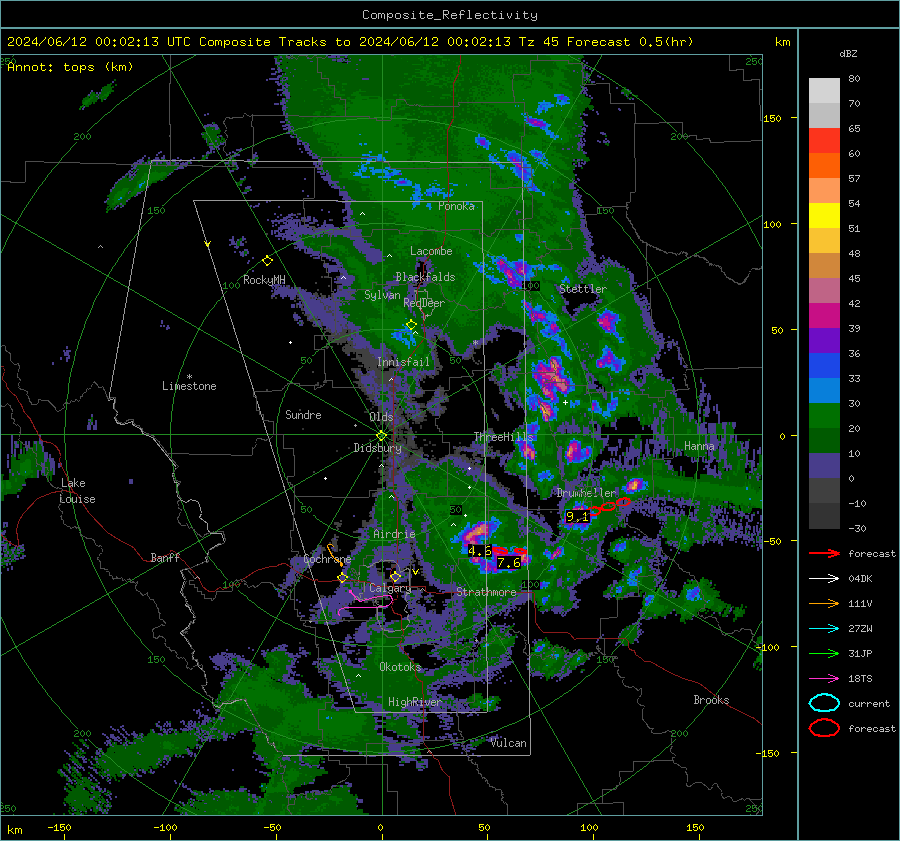The width and height of the screenshot is (900, 841).
Task: Pick the light gray 80-70 dBZ swatch
Action: click(x=824, y=90)
